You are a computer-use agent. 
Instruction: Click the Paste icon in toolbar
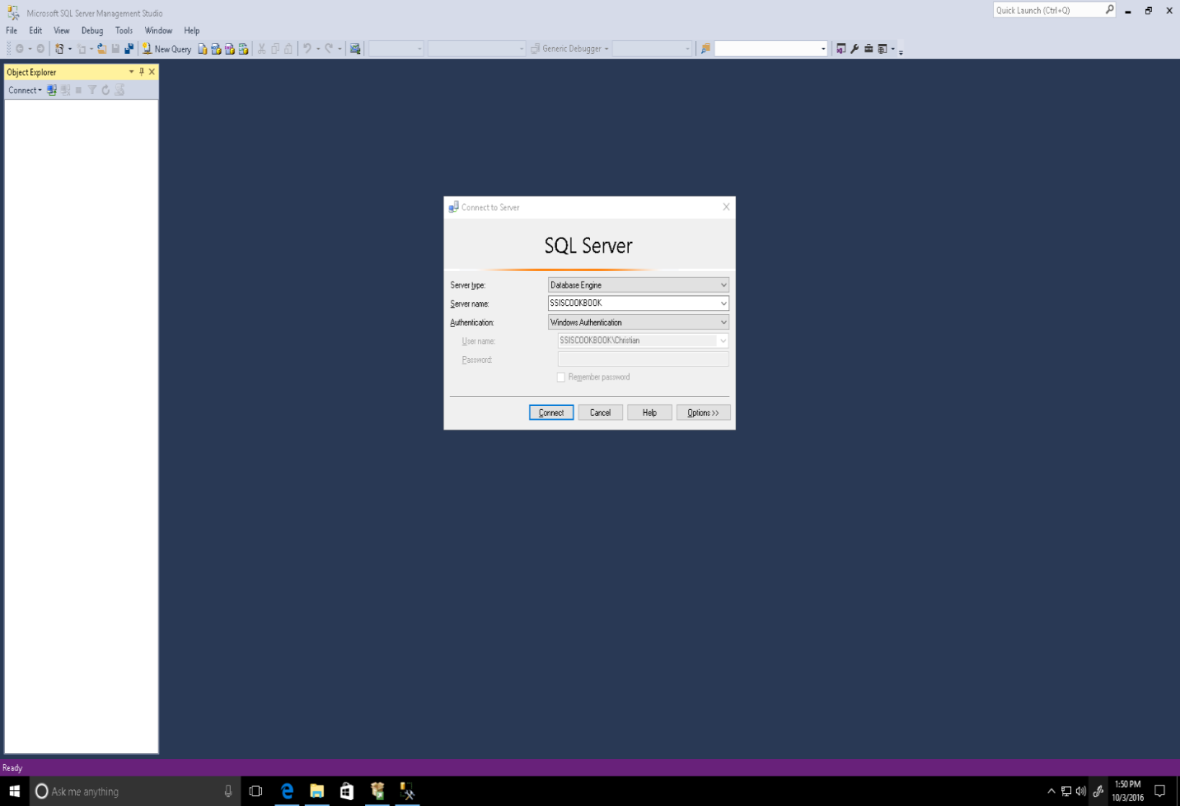coord(288,49)
